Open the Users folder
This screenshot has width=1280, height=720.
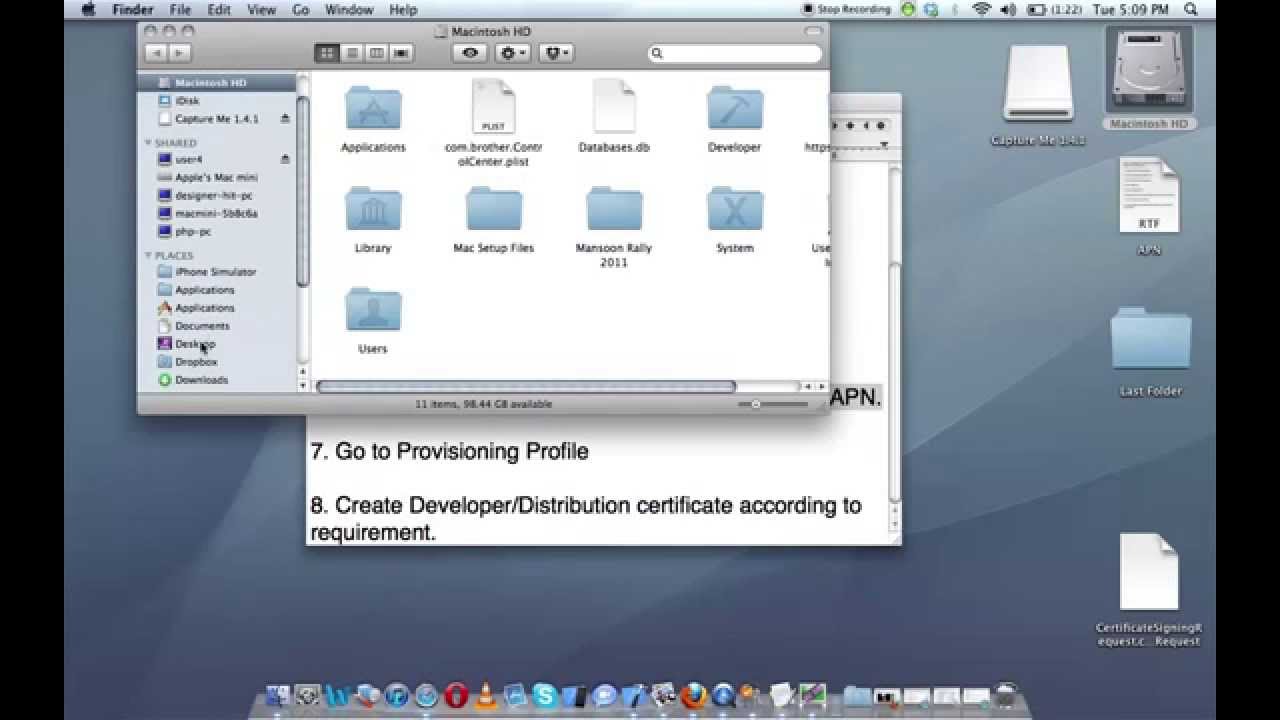point(373,319)
